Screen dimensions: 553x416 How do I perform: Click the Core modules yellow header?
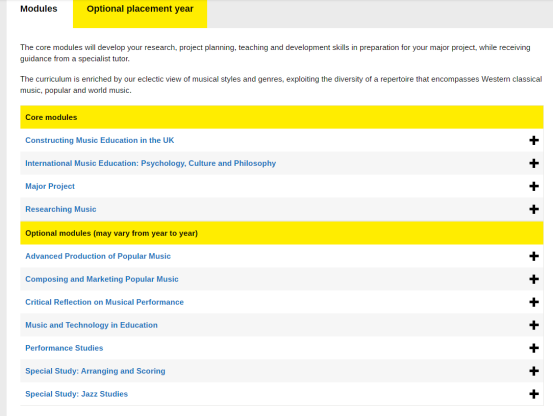(x=282, y=117)
